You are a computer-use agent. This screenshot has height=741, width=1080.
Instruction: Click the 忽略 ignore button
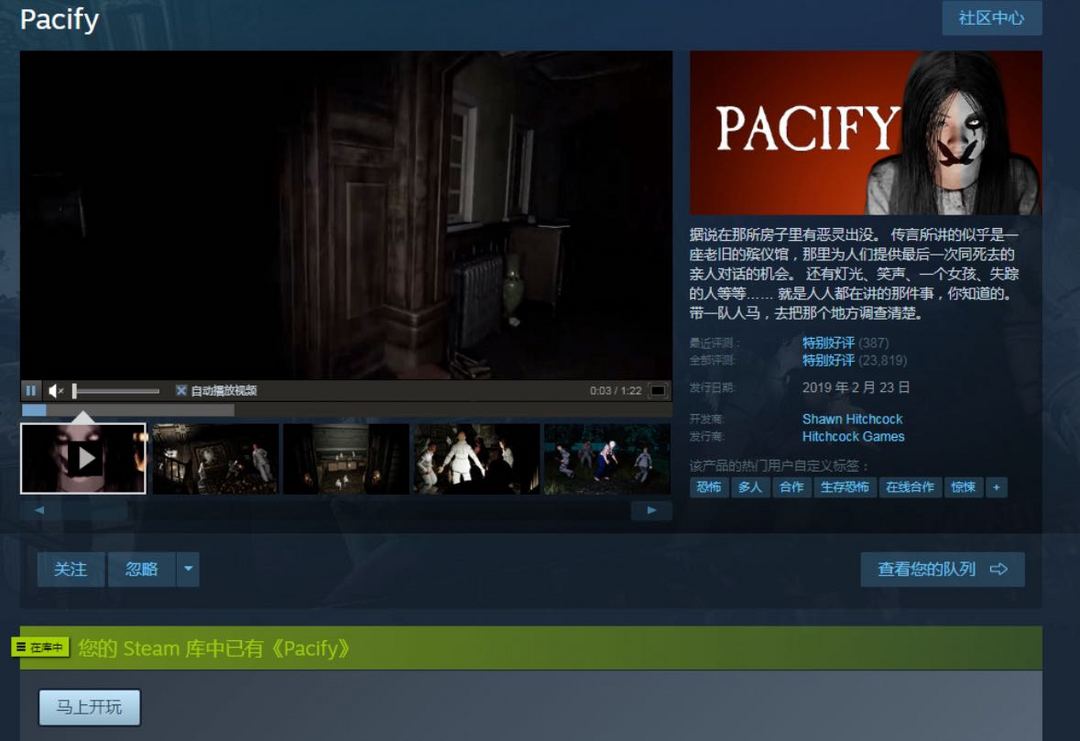coord(142,569)
